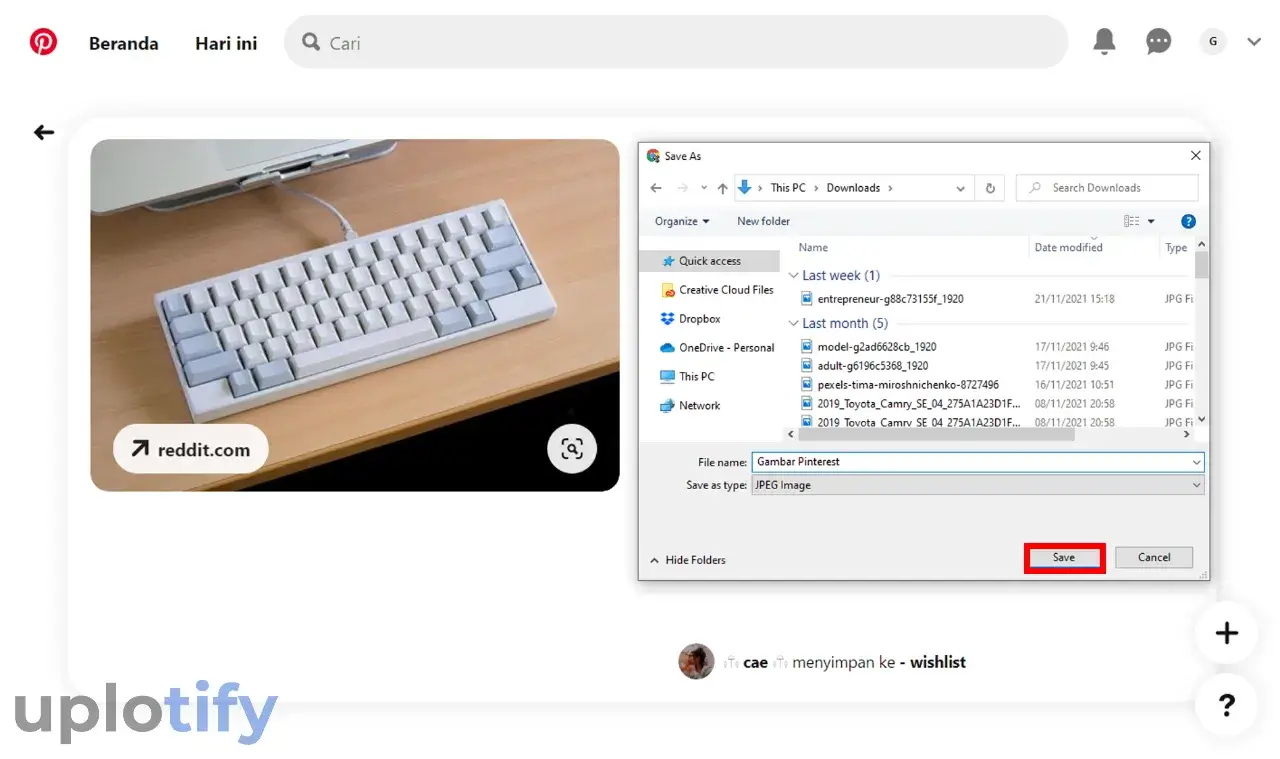Click the visual search lens icon
This screenshot has height=759, width=1280.
pos(572,449)
